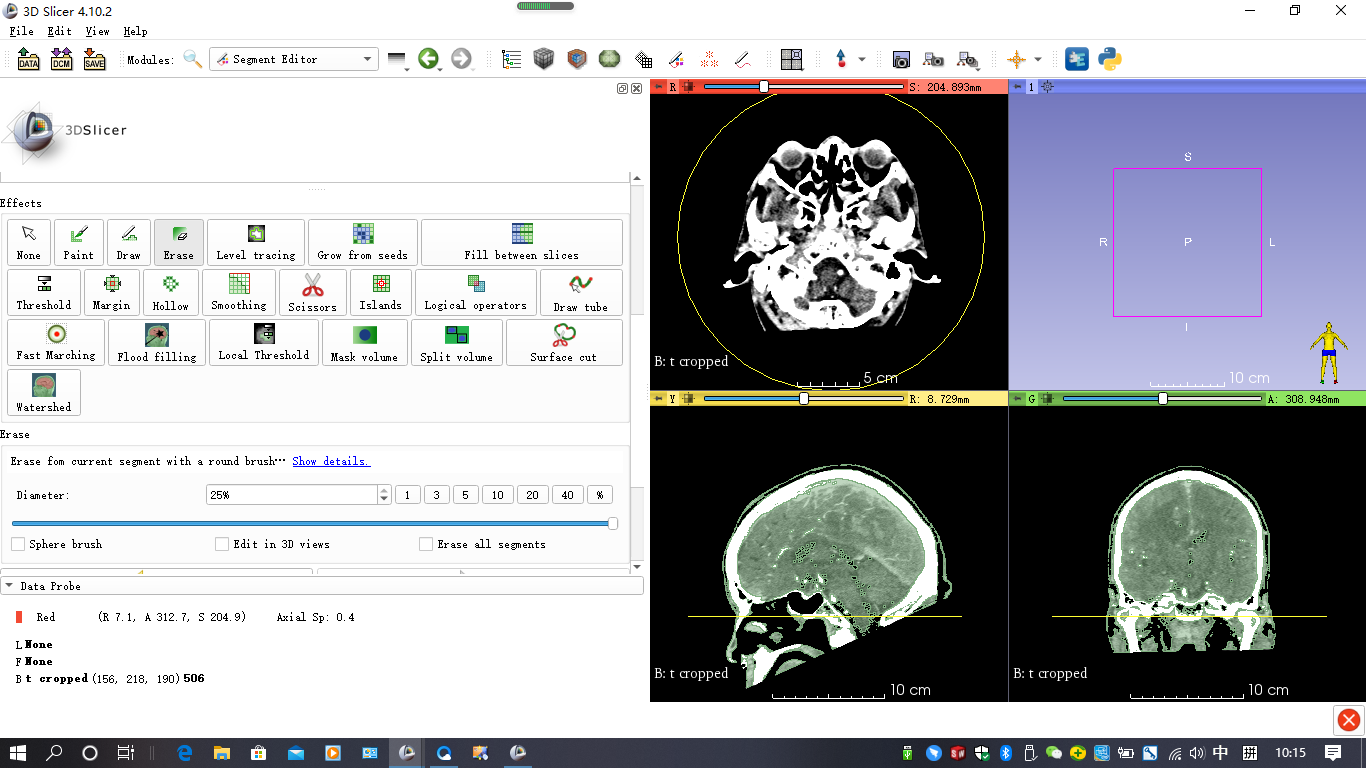Set brush diameter to 20
This screenshot has height=768, width=1366.
(532, 495)
